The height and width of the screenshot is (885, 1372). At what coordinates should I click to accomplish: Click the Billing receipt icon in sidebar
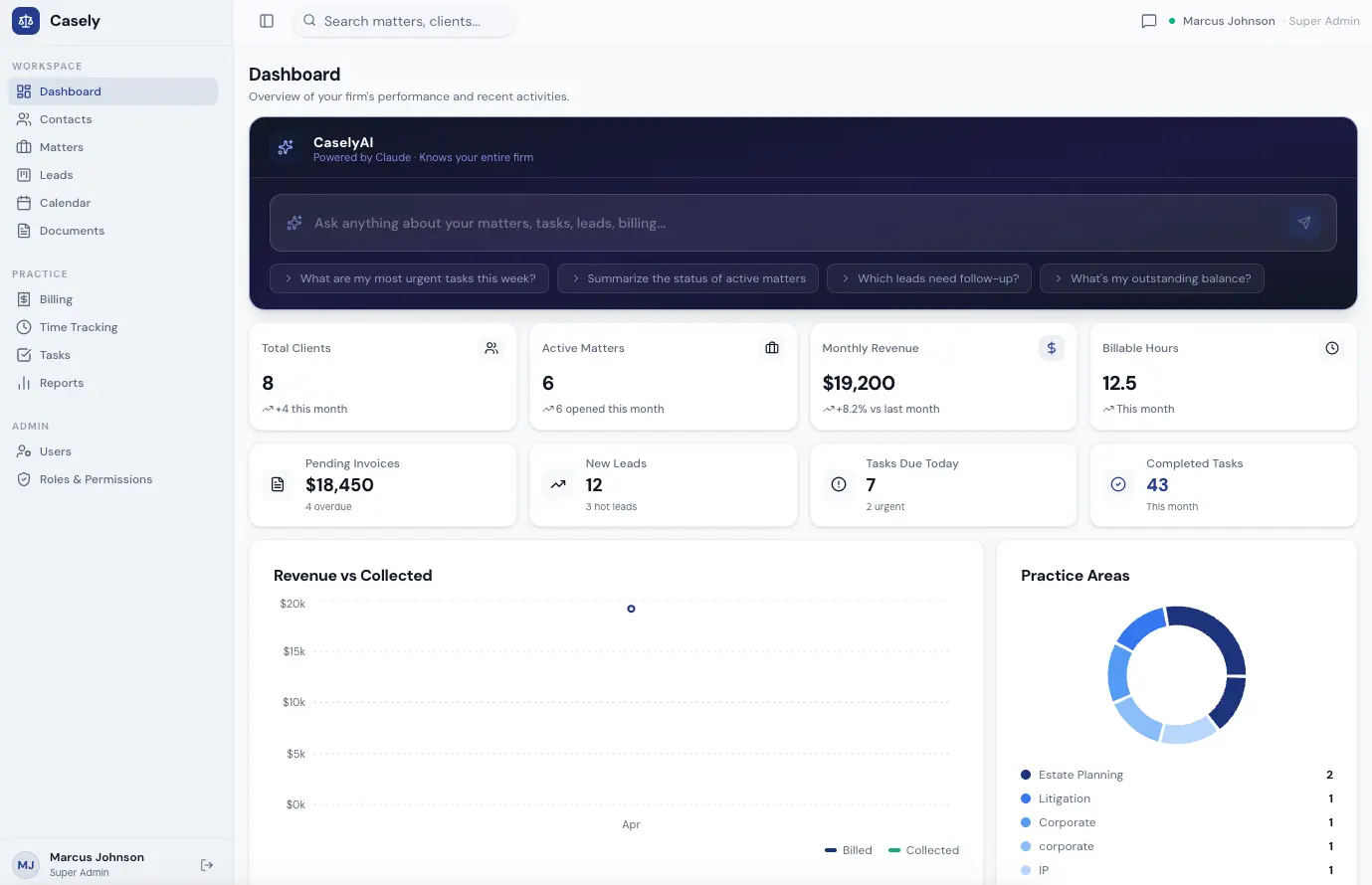point(24,299)
